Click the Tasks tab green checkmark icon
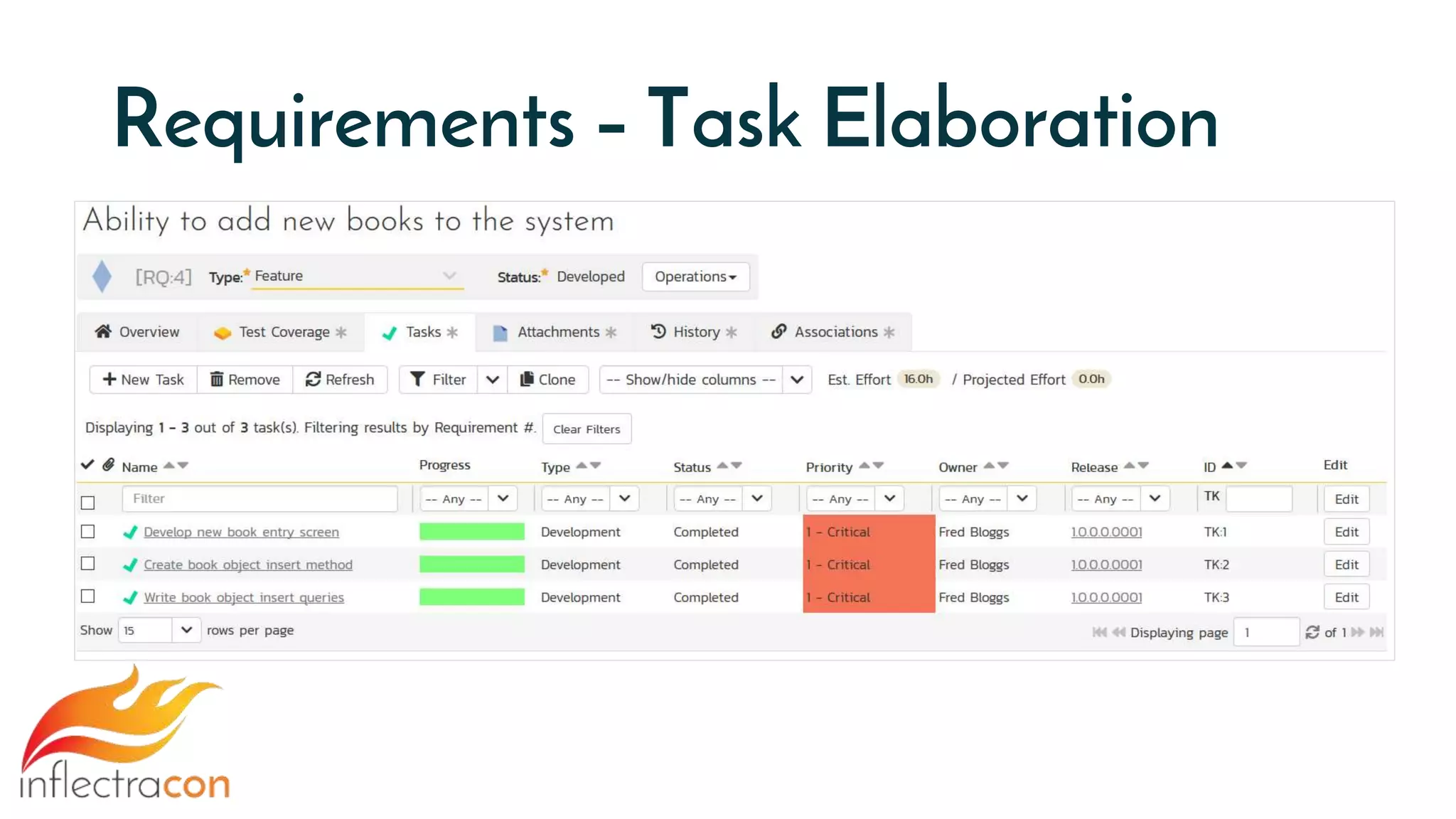Screen dimensions: 1456x819 pos(389,333)
